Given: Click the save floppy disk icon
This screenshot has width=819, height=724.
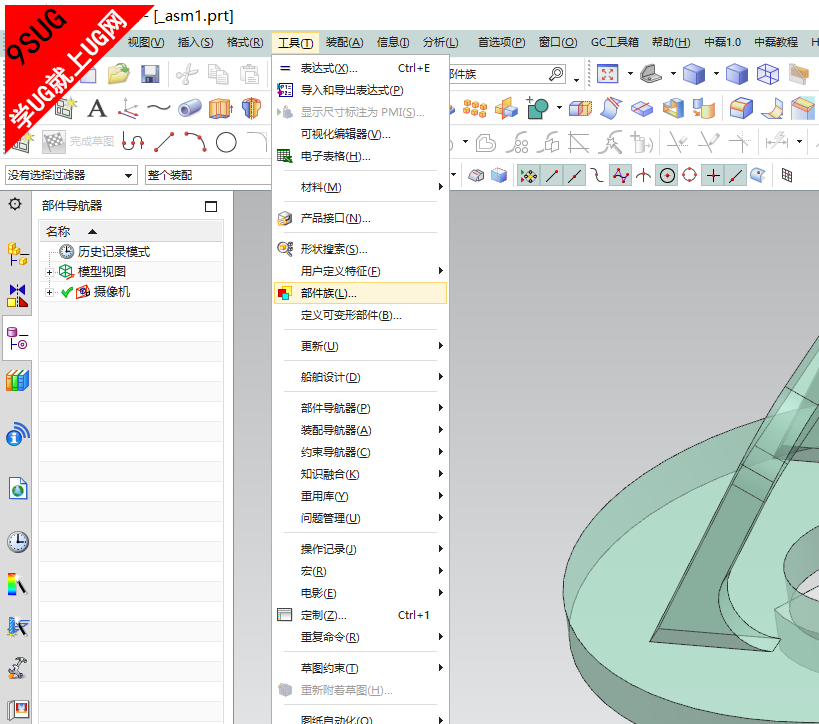Looking at the screenshot, I should [x=150, y=74].
